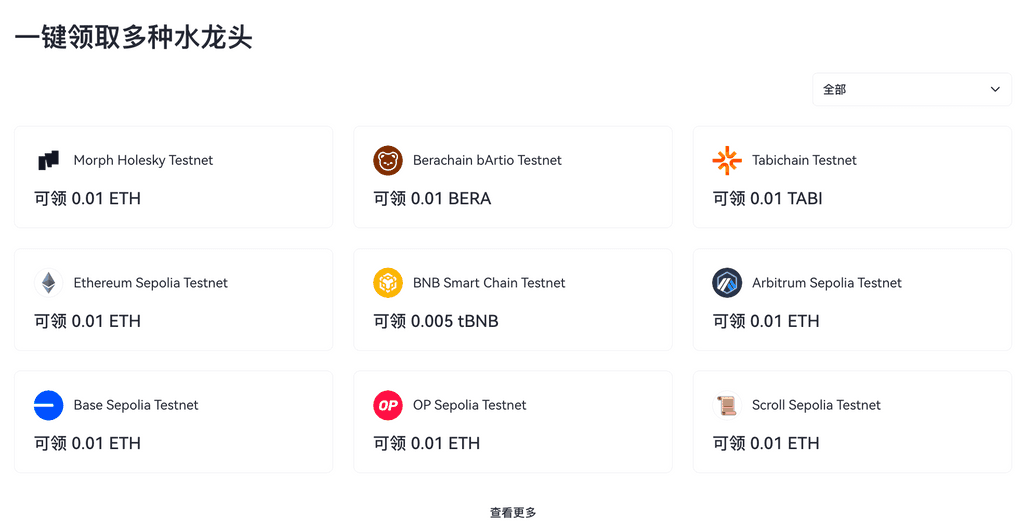The image size is (1024, 526).
Task: Click the yellow BNB Smart Chain icon
Action: tap(388, 283)
